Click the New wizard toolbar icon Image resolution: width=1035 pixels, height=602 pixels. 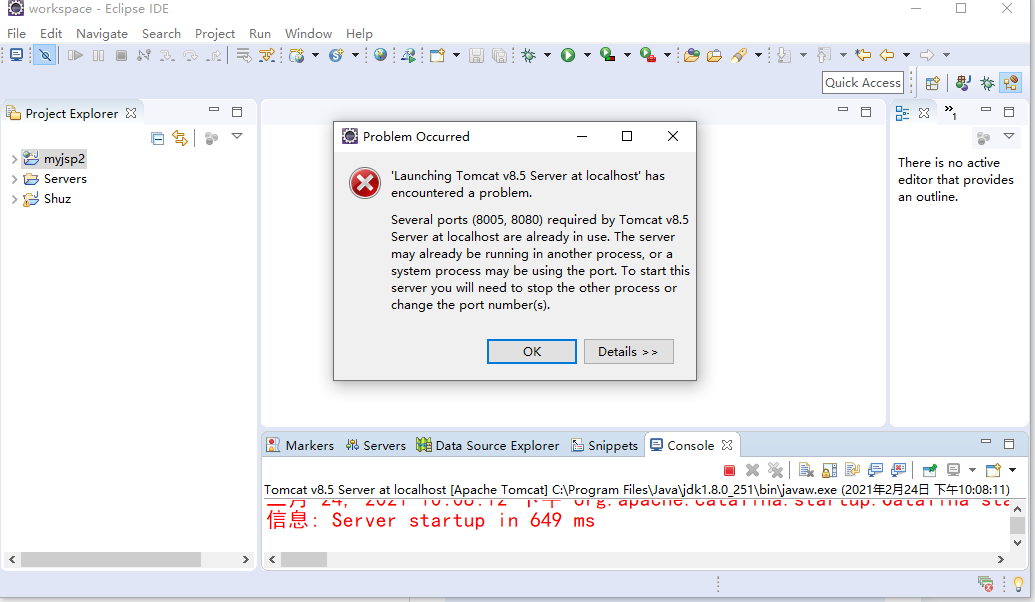tap(437, 55)
